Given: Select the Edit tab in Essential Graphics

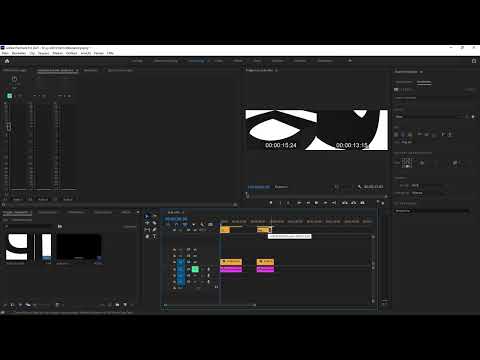Looking at the screenshot, I should pyautogui.click(x=424, y=82).
